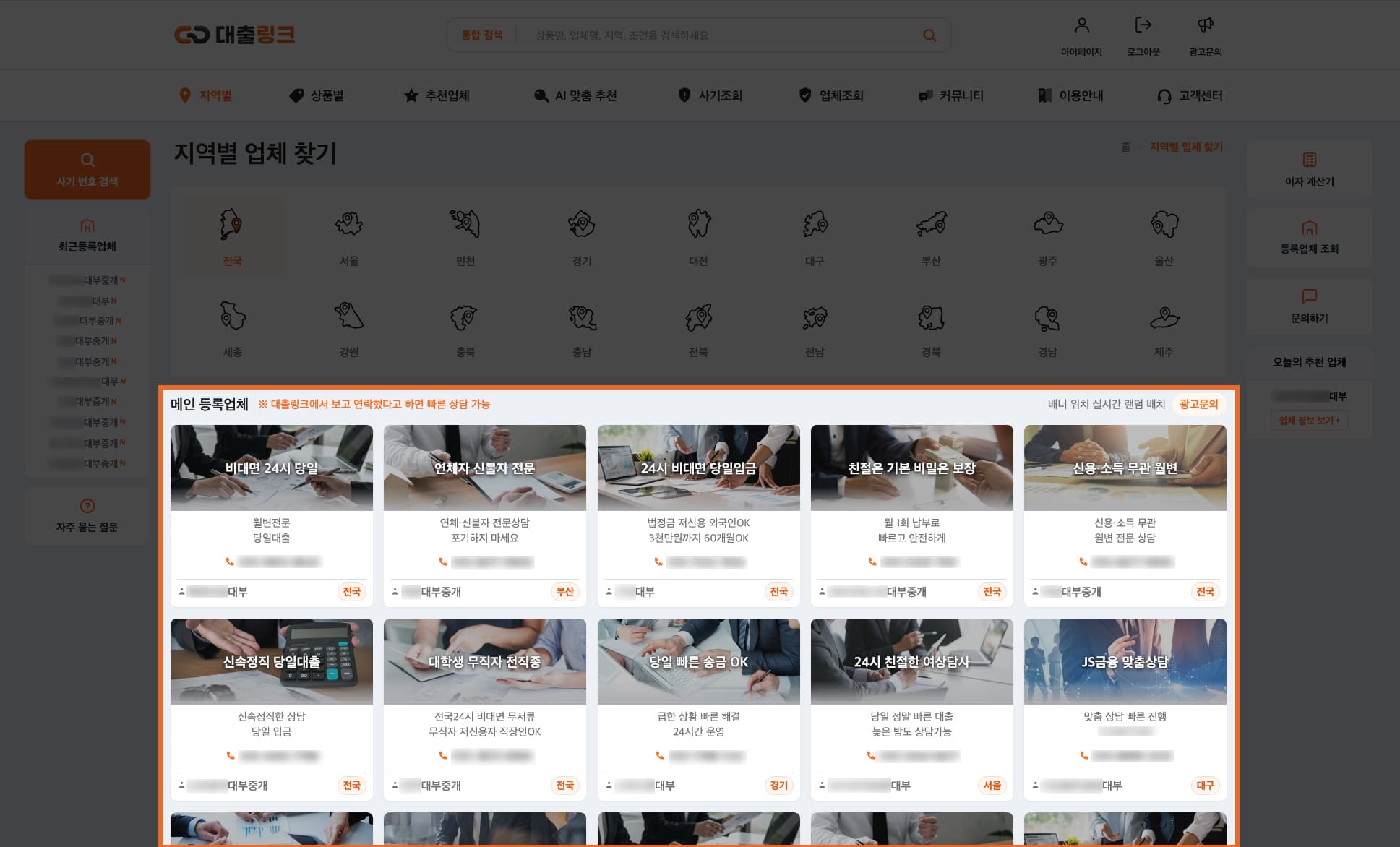Click the 부산 region tag on card
Screen dimensions: 1400x847
pos(565,592)
